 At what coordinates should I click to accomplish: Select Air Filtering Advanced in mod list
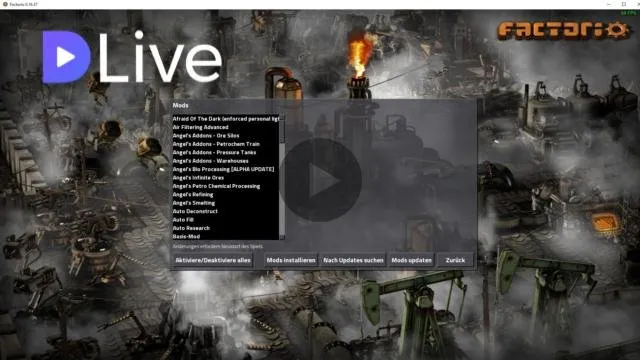(226, 127)
